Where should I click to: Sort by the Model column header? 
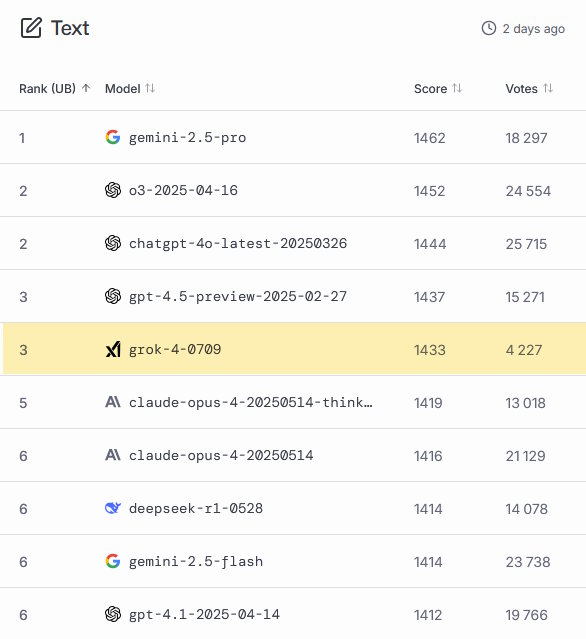(130, 88)
